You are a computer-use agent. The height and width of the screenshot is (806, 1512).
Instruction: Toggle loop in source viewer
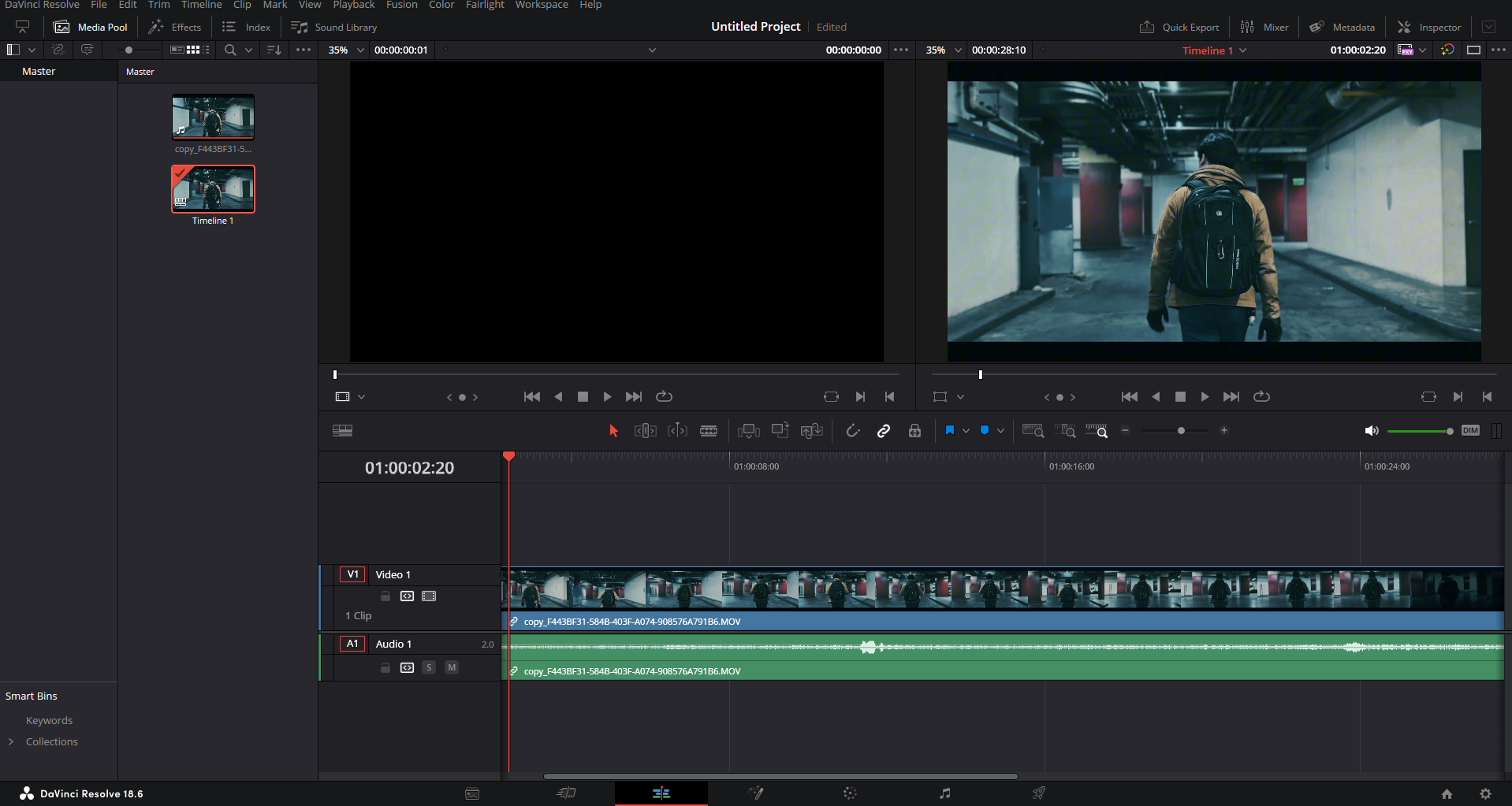pyautogui.click(x=664, y=396)
